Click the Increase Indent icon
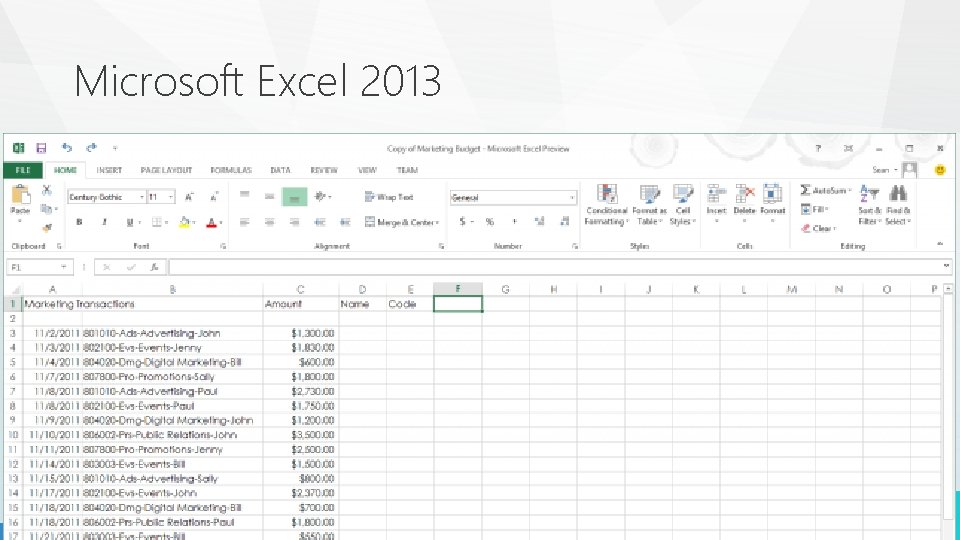 pyautogui.click(x=345, y=222)
